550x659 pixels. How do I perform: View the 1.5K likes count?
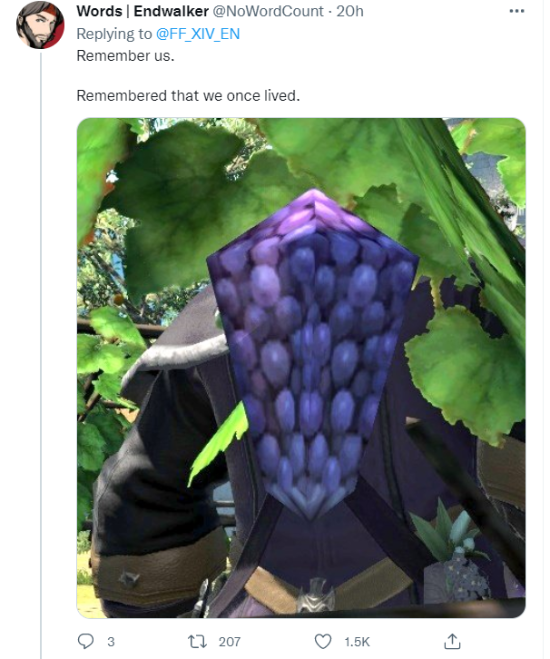point(357,642)
